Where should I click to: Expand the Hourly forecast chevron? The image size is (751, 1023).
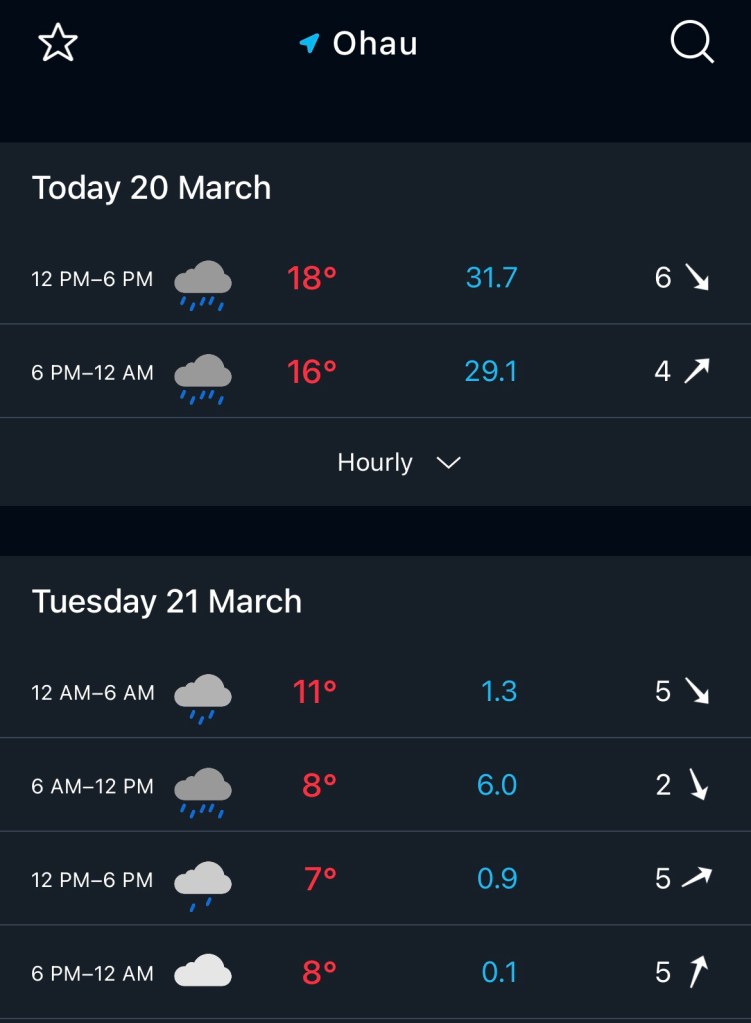[449, 463]
